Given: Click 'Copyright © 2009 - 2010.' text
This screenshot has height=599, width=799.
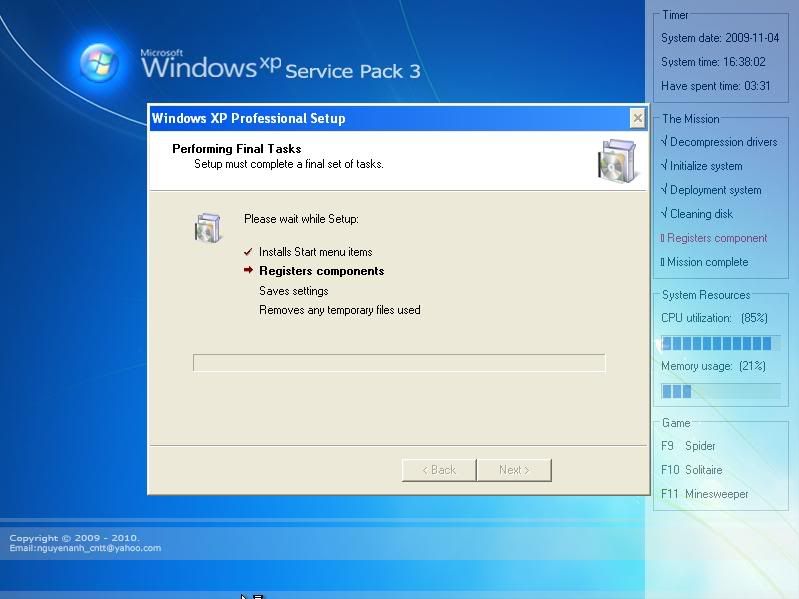Looking at the screenshot, I should coord(74,538).
